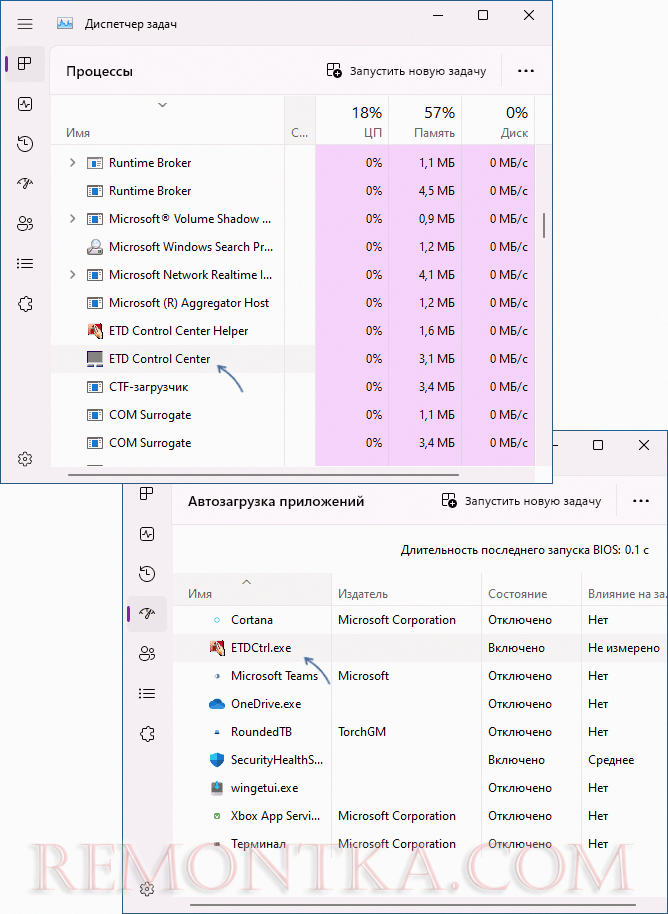Viewport: 668px width, 914px height.
Task: Open the more options menu beside Процессы heading
Action: pyautogui.click(x=526, y=71)
